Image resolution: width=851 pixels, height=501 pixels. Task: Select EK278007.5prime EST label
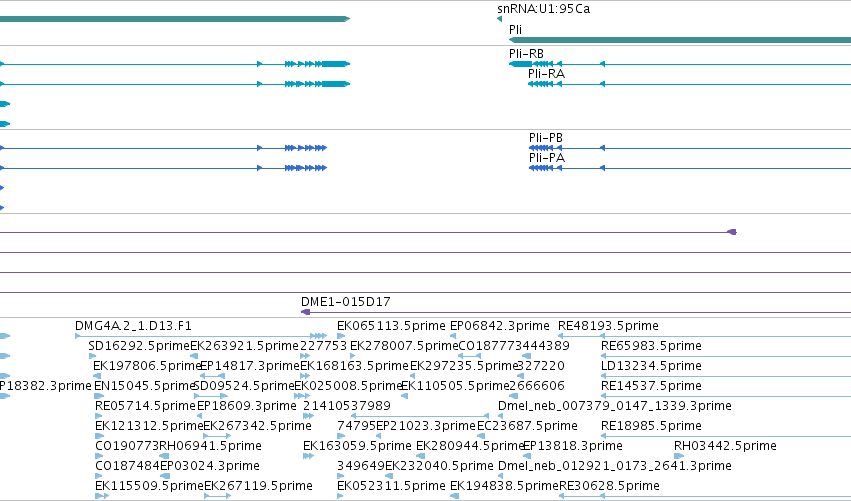click(x=404, y=346)
